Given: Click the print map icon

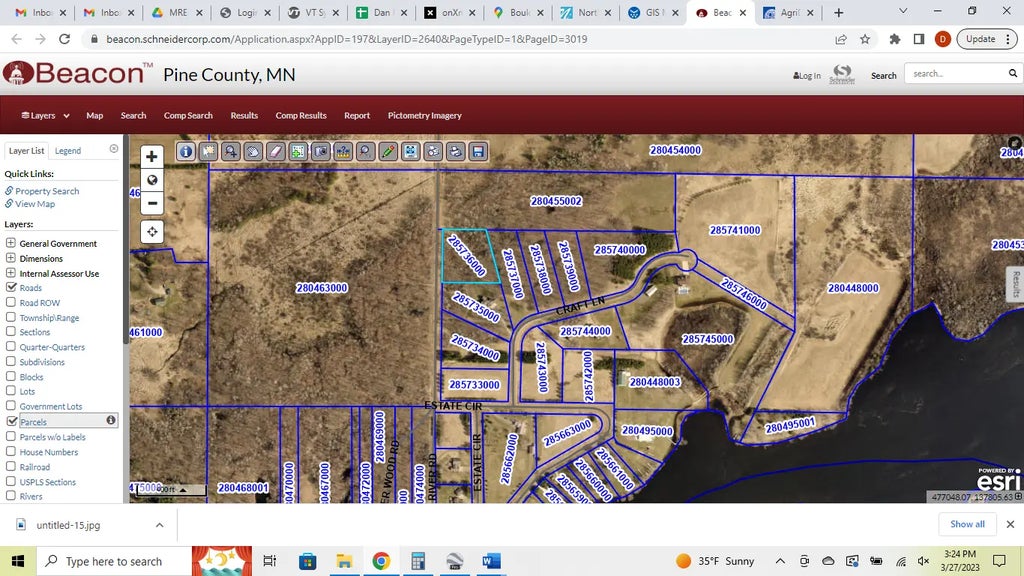Looking at the screenshot, I should coord(456,152).
